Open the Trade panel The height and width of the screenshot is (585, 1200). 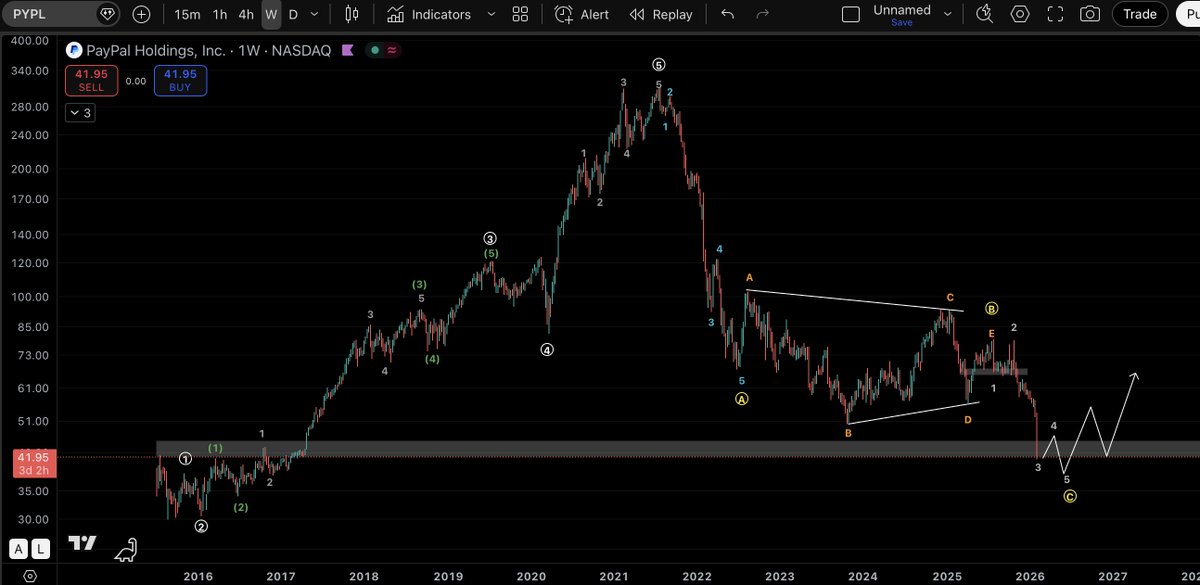click(x=1139, y=14)
